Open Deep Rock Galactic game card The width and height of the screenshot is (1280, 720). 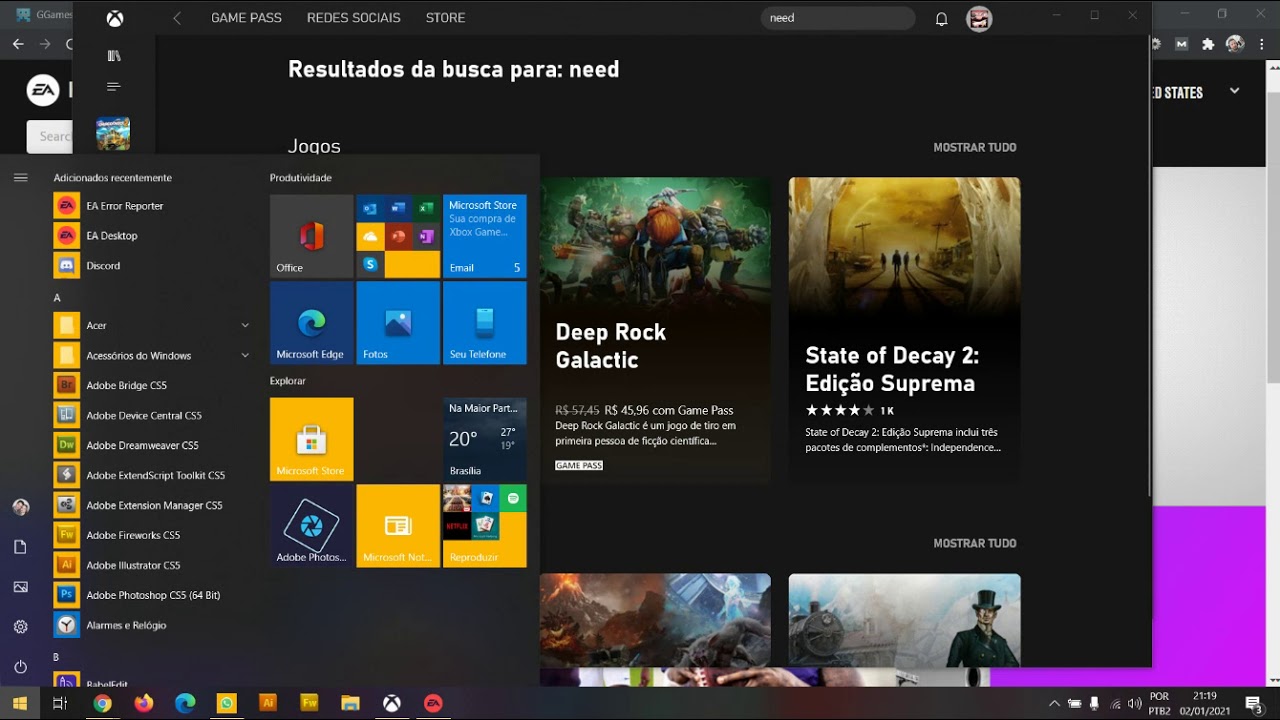click(x=655, y=331)
